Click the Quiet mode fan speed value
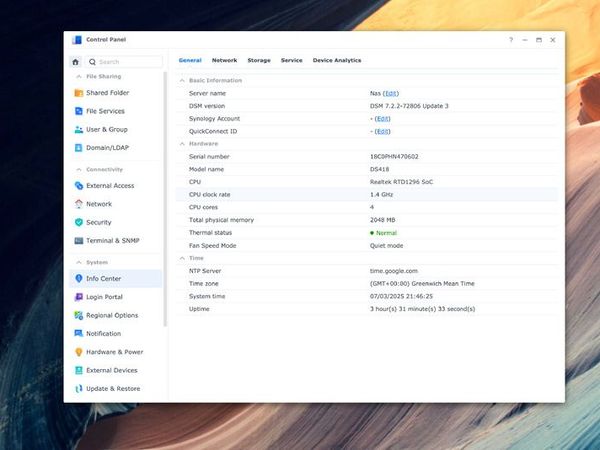The image size is (600, 450). [386, 246]
